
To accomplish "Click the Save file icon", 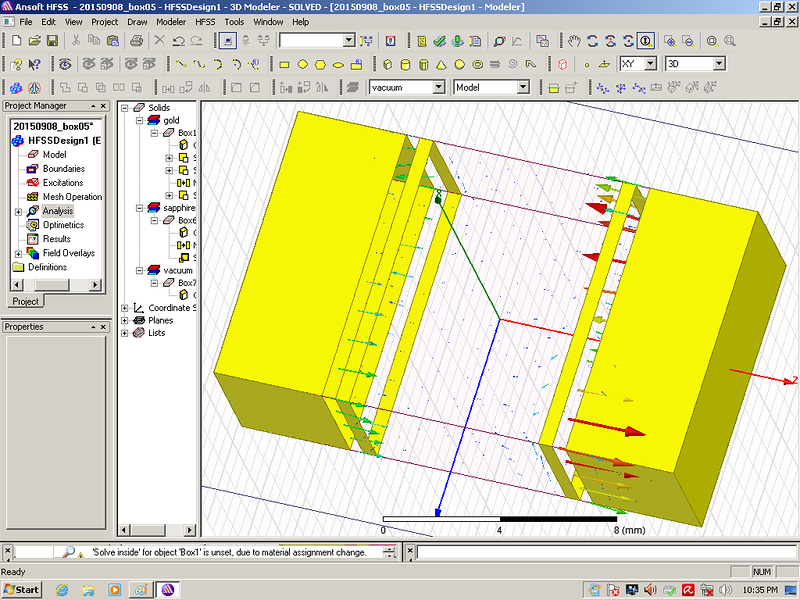I will [x=51, y=41].
